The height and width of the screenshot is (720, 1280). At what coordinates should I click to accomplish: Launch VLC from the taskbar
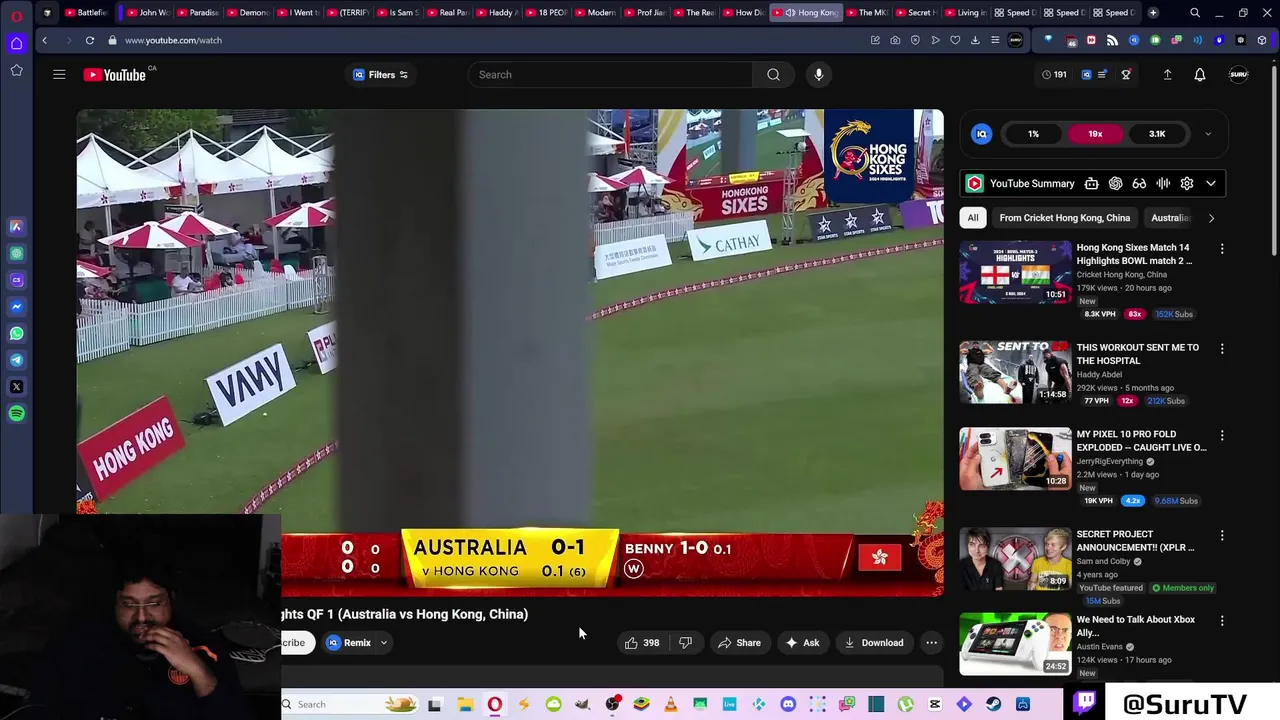pos(670,704)
